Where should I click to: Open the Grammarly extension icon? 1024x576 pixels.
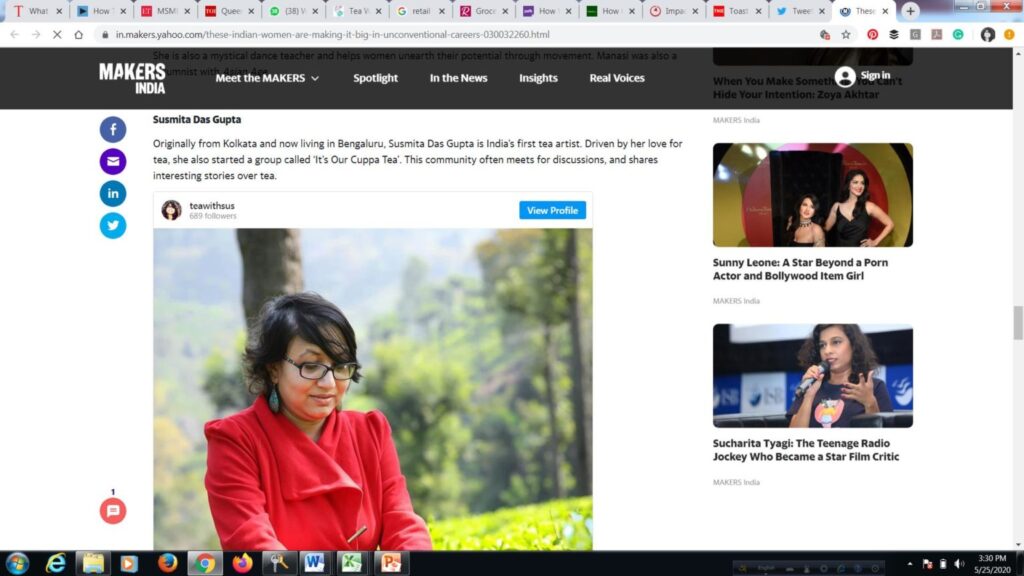(x=958, y=35)
